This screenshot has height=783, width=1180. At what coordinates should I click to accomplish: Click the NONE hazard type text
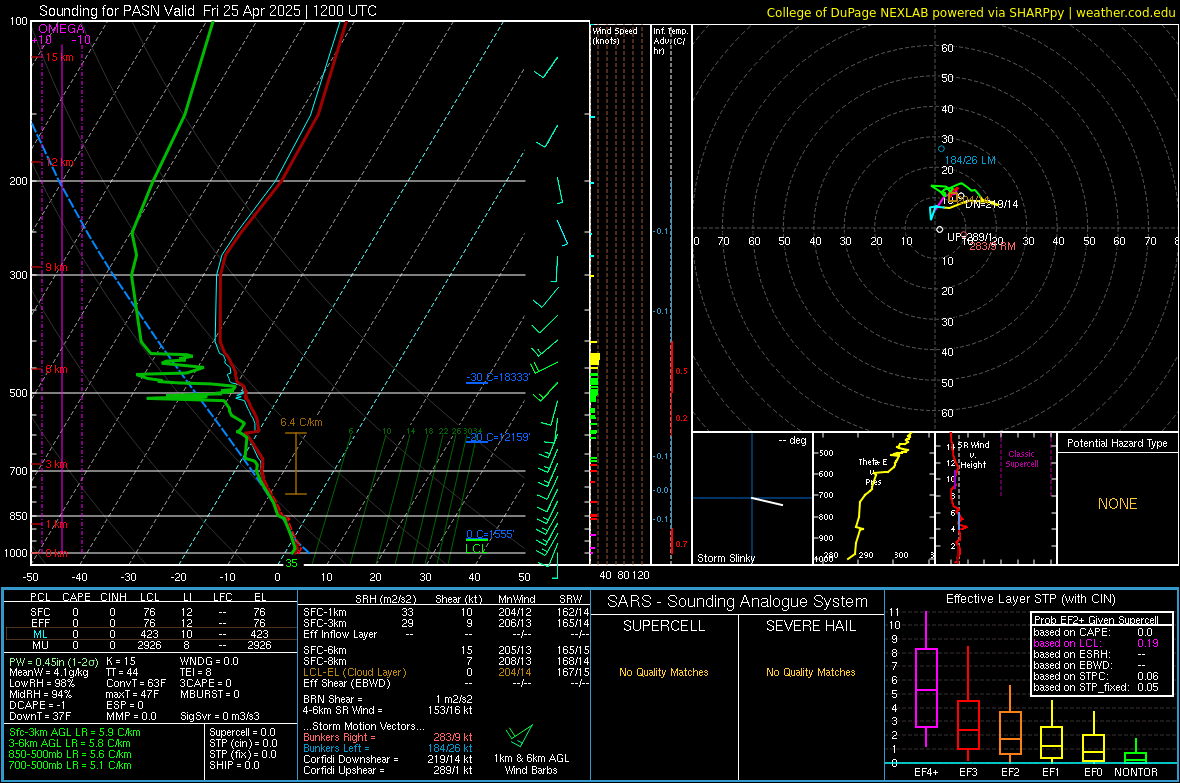(x=1117, y=504)
